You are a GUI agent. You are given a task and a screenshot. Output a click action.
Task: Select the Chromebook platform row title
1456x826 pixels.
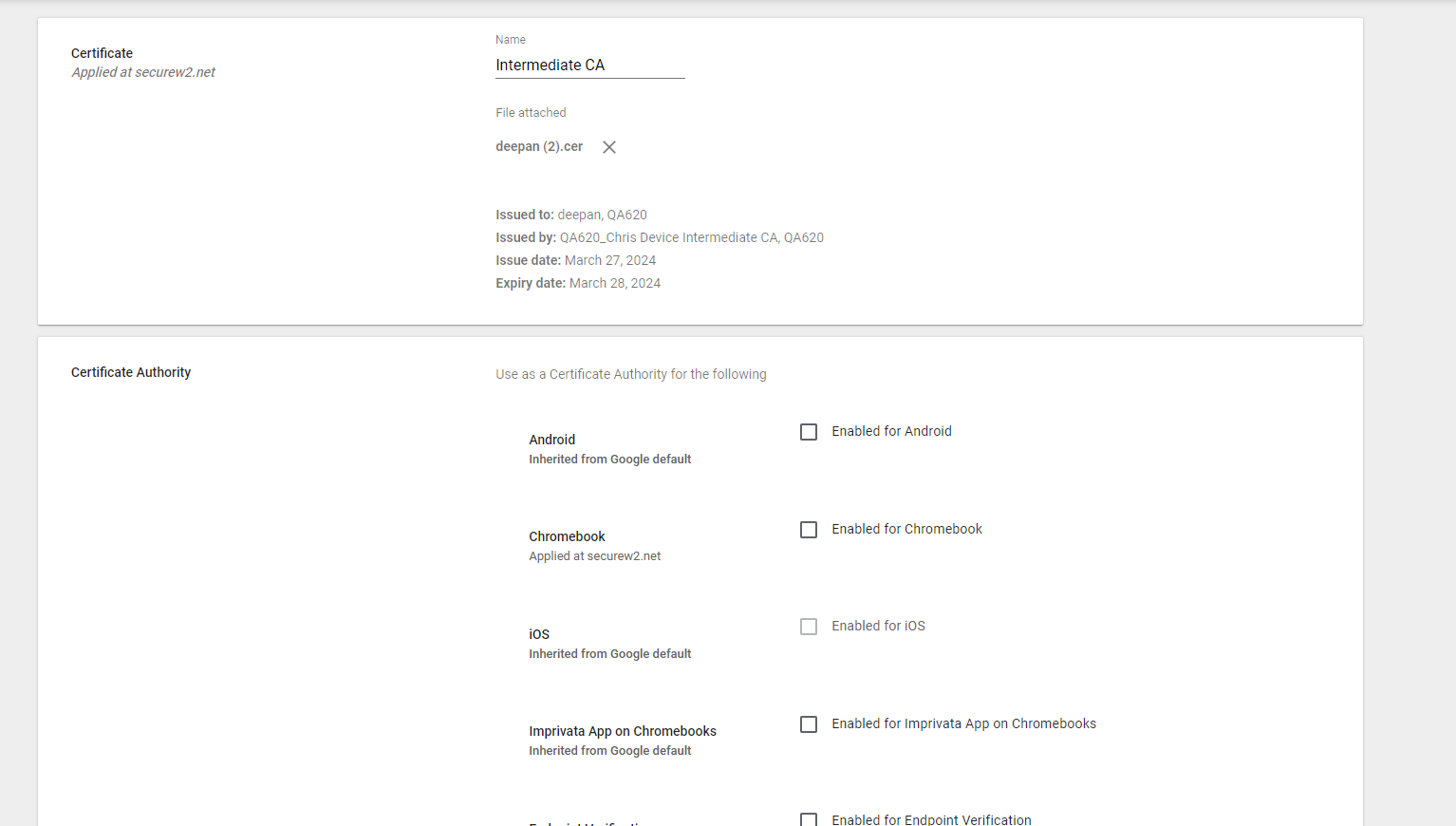(567, 536)
